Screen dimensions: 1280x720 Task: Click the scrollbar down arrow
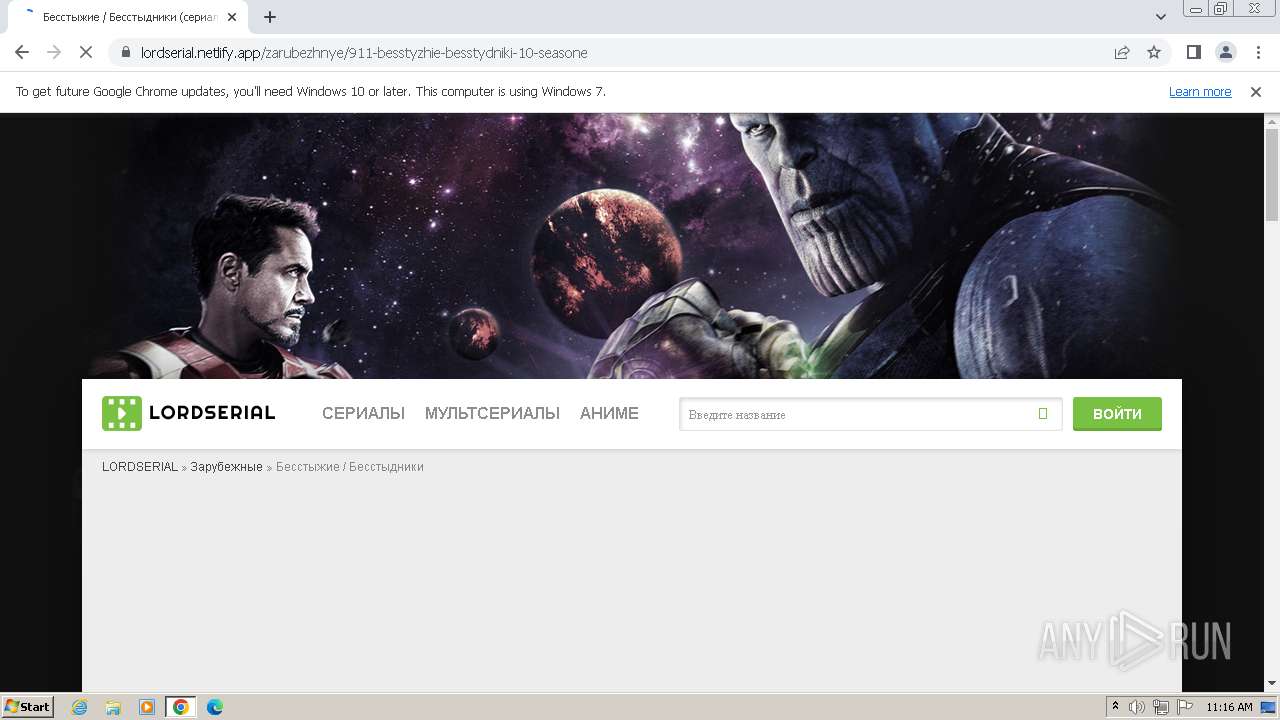click(x=1272, y=684)
